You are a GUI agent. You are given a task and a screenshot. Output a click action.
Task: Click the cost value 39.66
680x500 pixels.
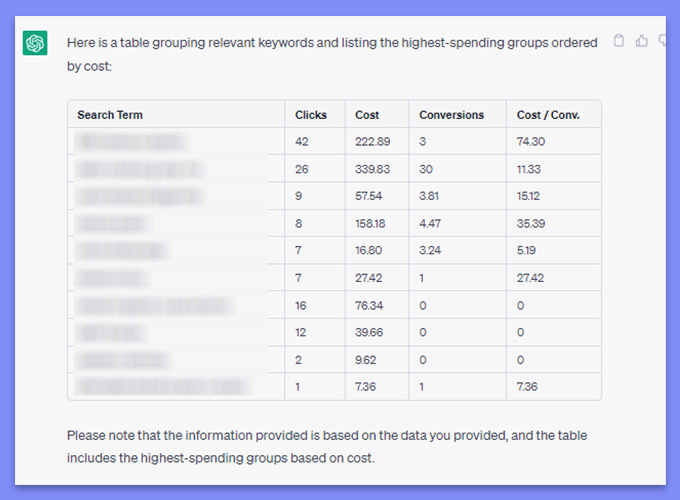pyautogui.click(x=369, y=333)
